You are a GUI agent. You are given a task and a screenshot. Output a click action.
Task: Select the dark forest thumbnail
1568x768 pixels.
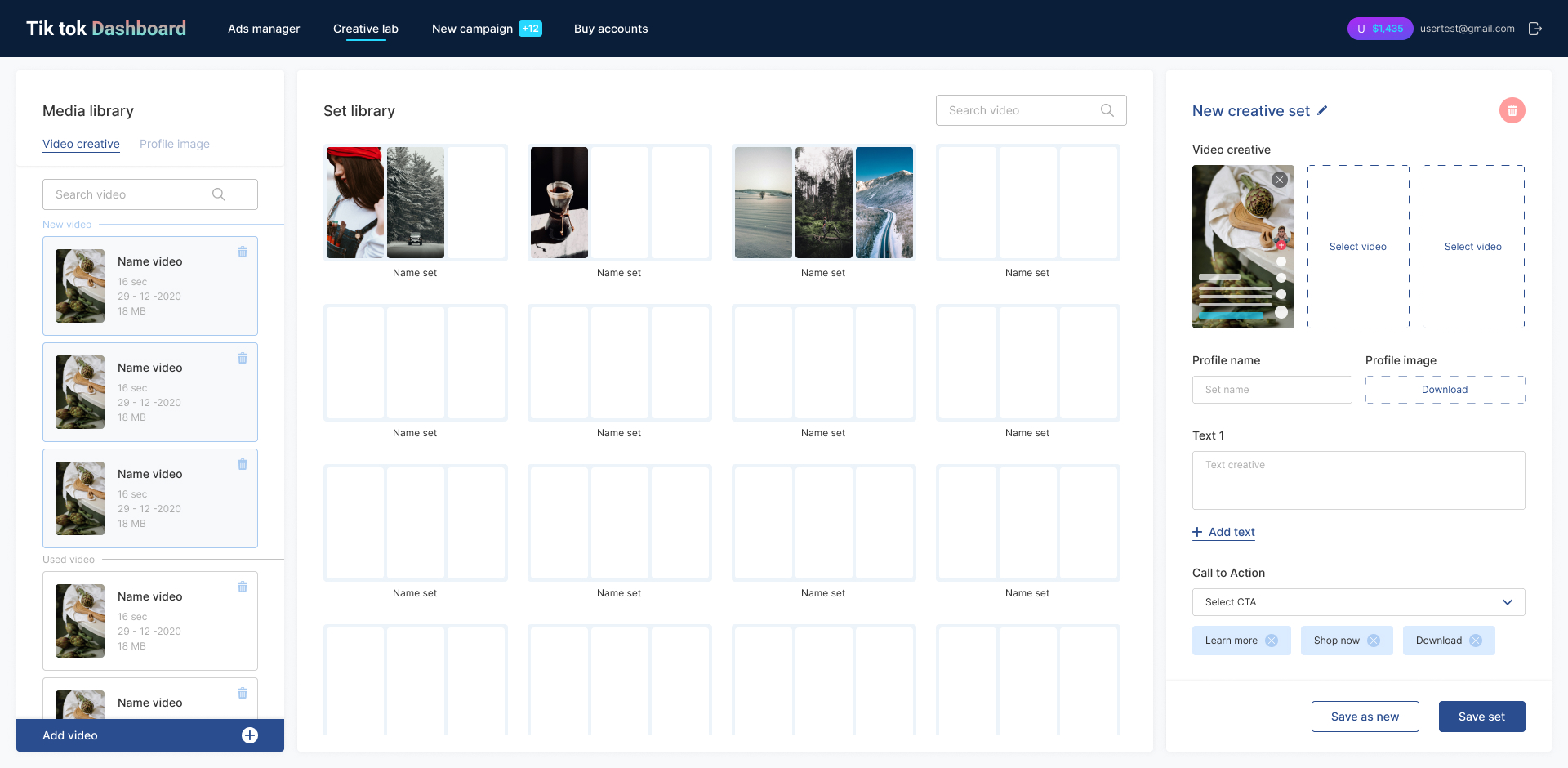pos(824,203)
